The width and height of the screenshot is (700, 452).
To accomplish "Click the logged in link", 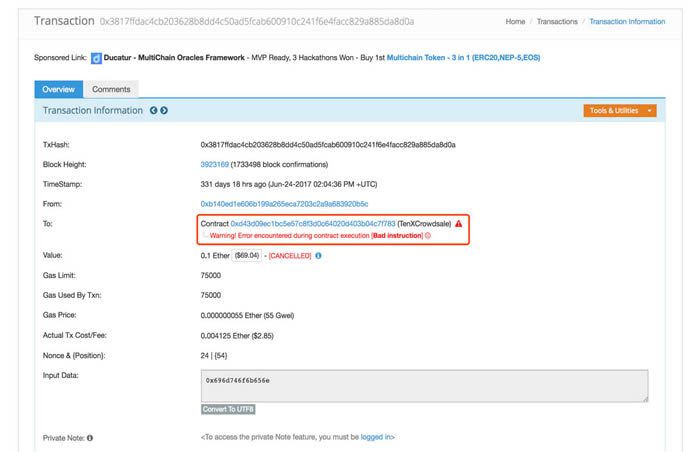I will (x=377, y=437).
